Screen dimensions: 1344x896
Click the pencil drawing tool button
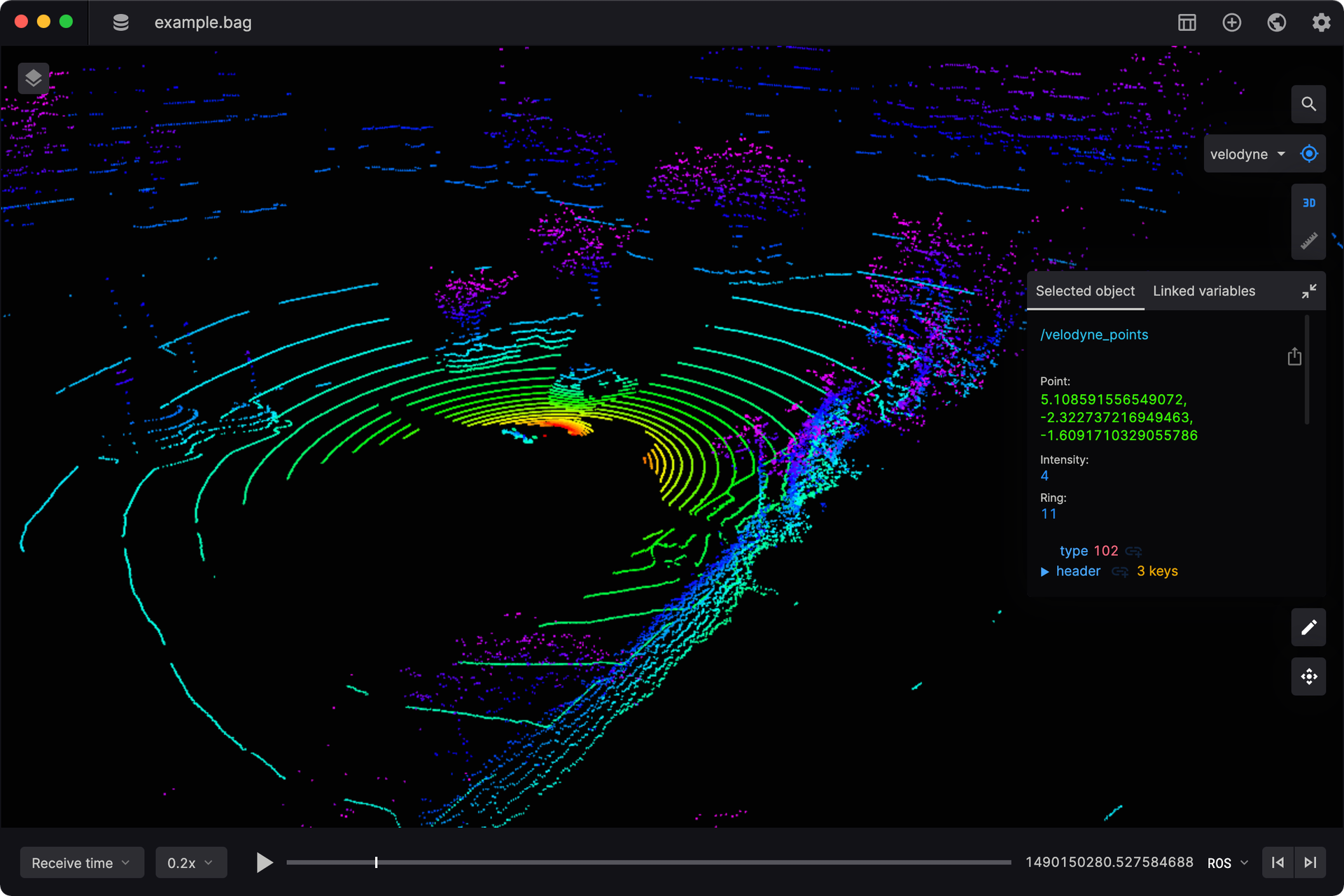click(1308, 627)
